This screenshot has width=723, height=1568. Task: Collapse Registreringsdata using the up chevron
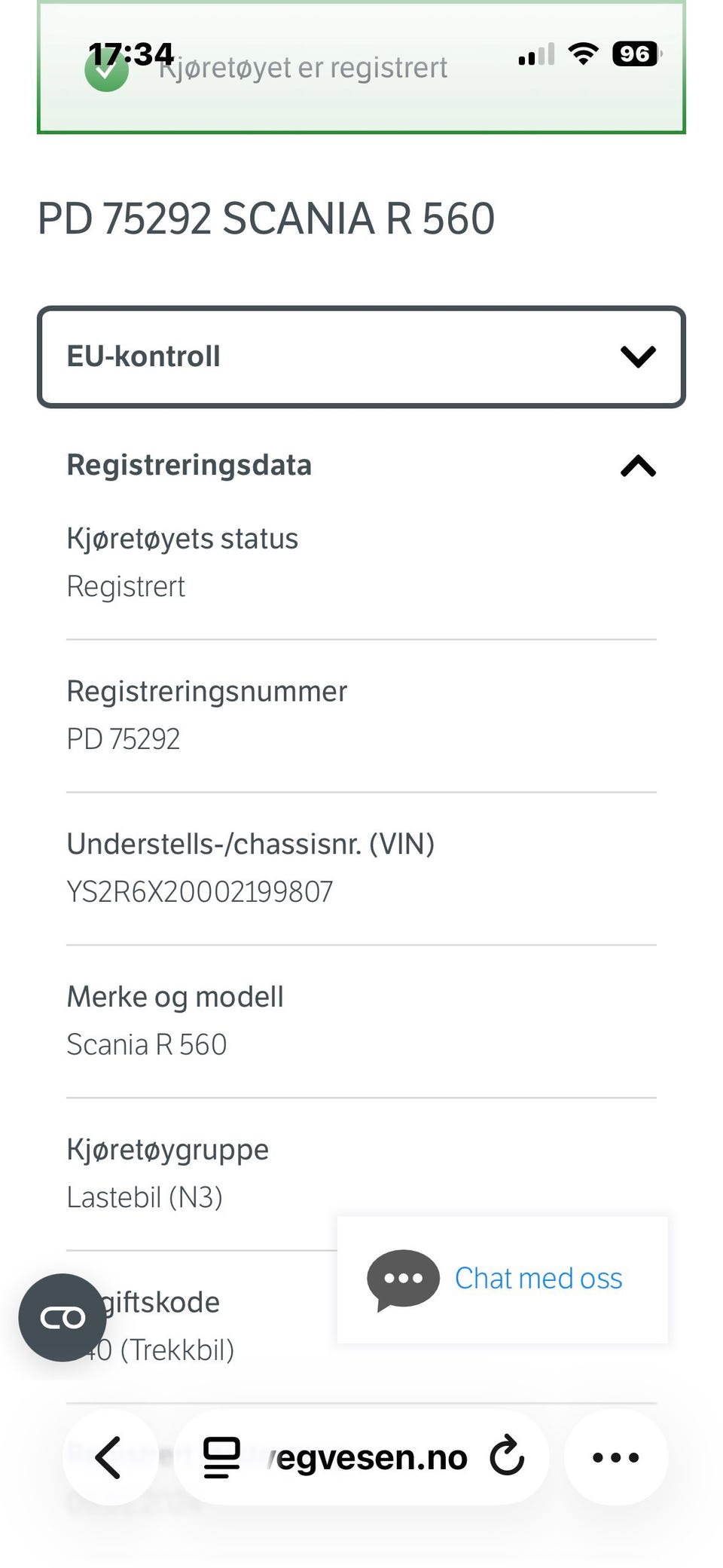[x=638, y=466]
